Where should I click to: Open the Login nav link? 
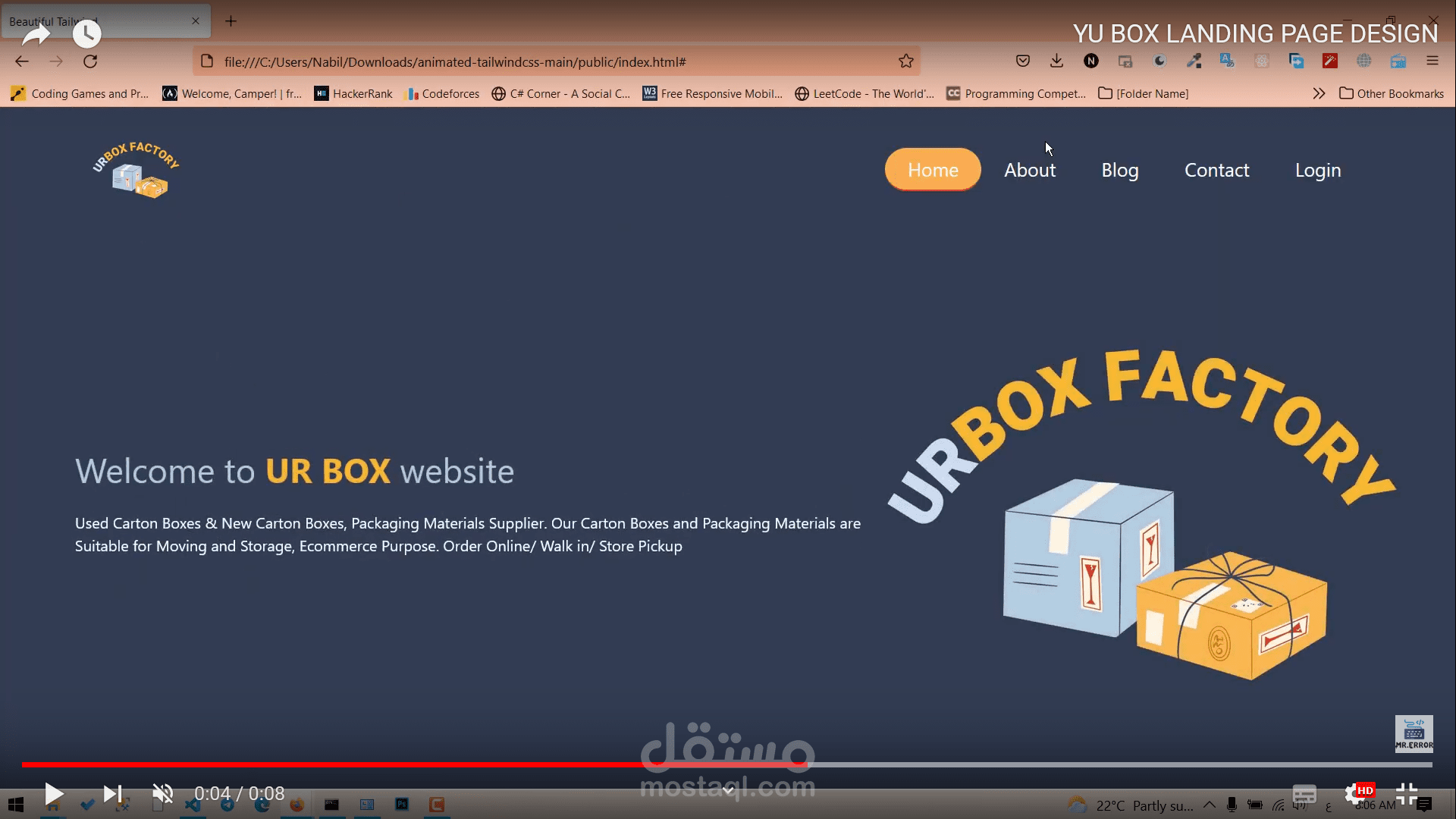click(1318, 170)
